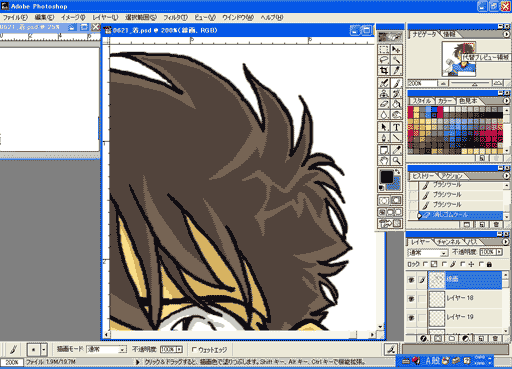512x369 pixels.
Task: Select the Rectangular Marquee tool
Action: tap(384, 50)
